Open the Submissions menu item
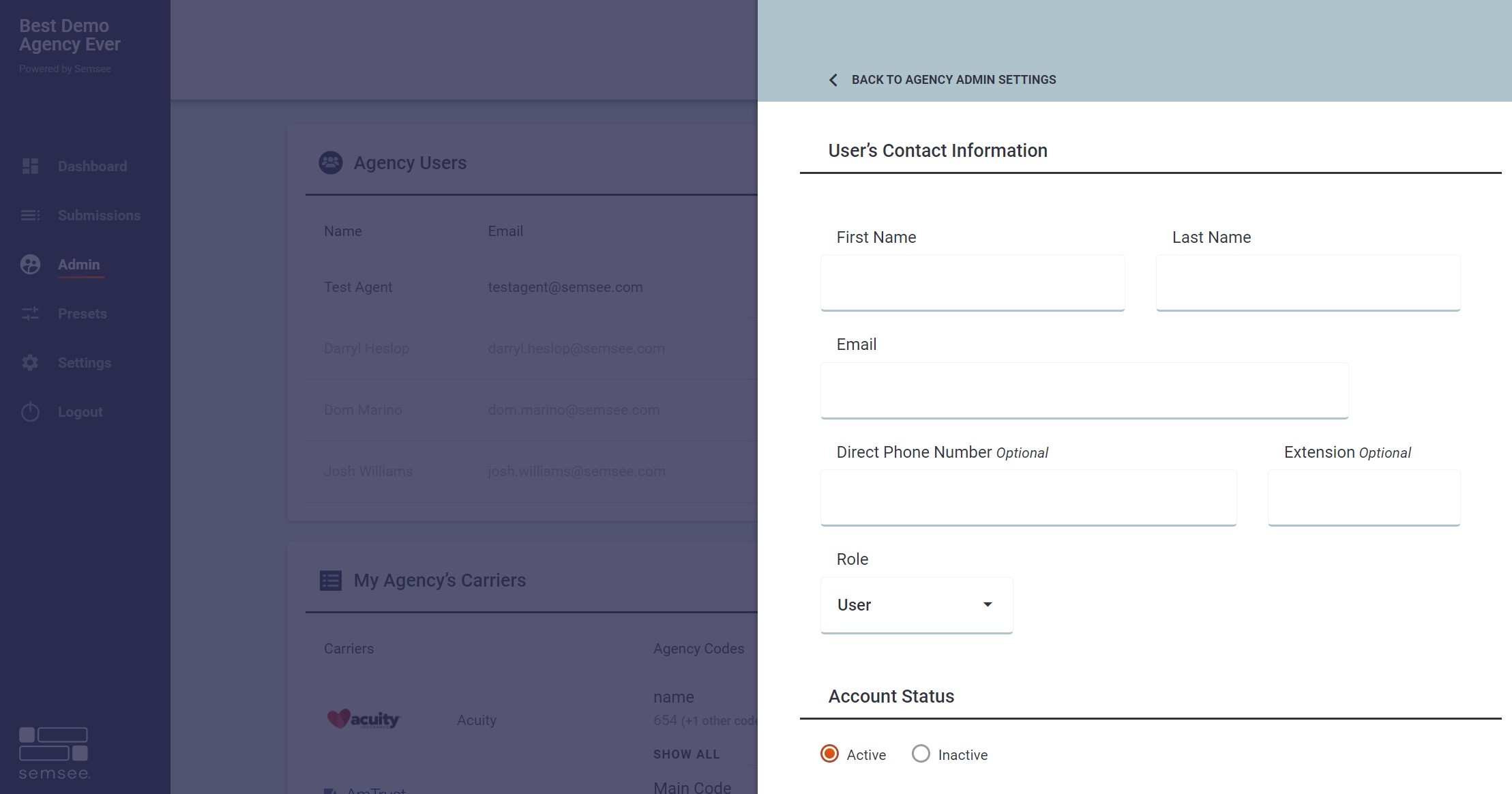Screen dimensions: 1512x794 (99, 216)
